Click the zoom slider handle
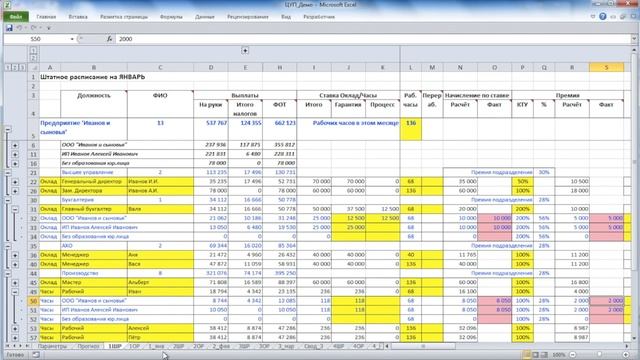This screenshot has height=360, width=640. 599,355
